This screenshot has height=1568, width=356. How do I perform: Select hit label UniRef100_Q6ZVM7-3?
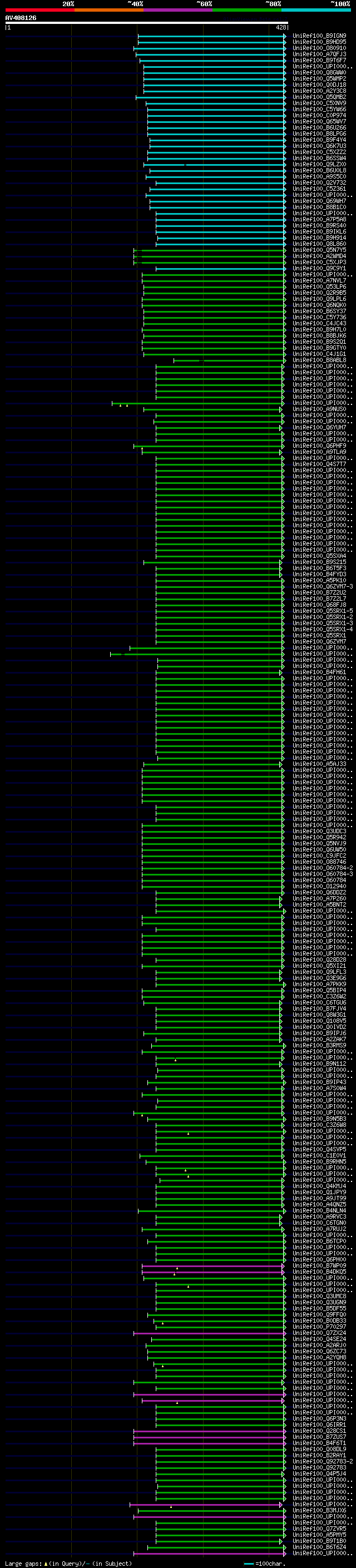[x=323, y=586]
